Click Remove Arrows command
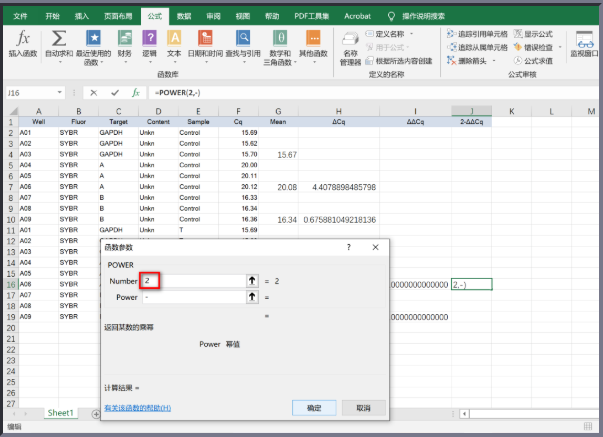The height and width of the screenshot is (437, 603). 467,61
